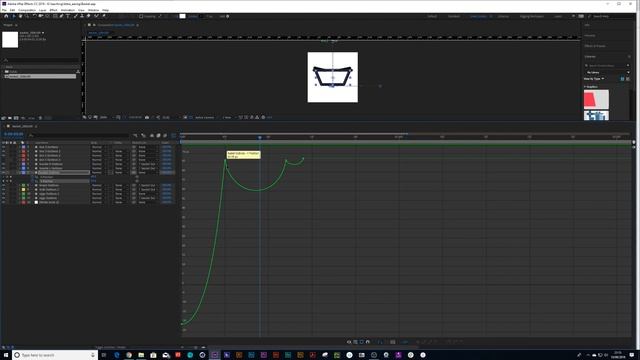The height and width of the screenshot is (360, 640).
Task: Click the snap magnet icon below graph
Action: 368,342
